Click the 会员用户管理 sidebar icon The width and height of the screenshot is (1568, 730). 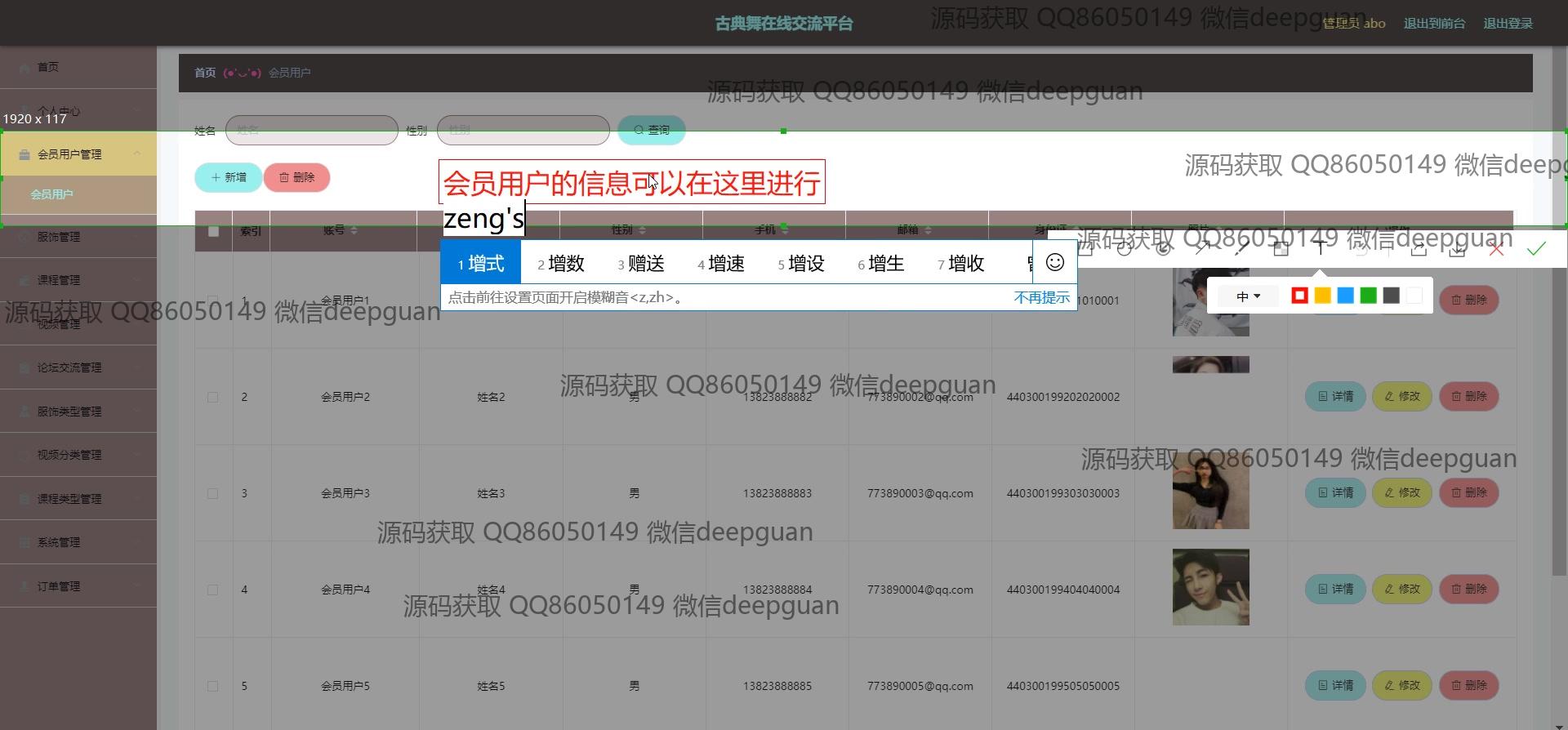[24, 154]
